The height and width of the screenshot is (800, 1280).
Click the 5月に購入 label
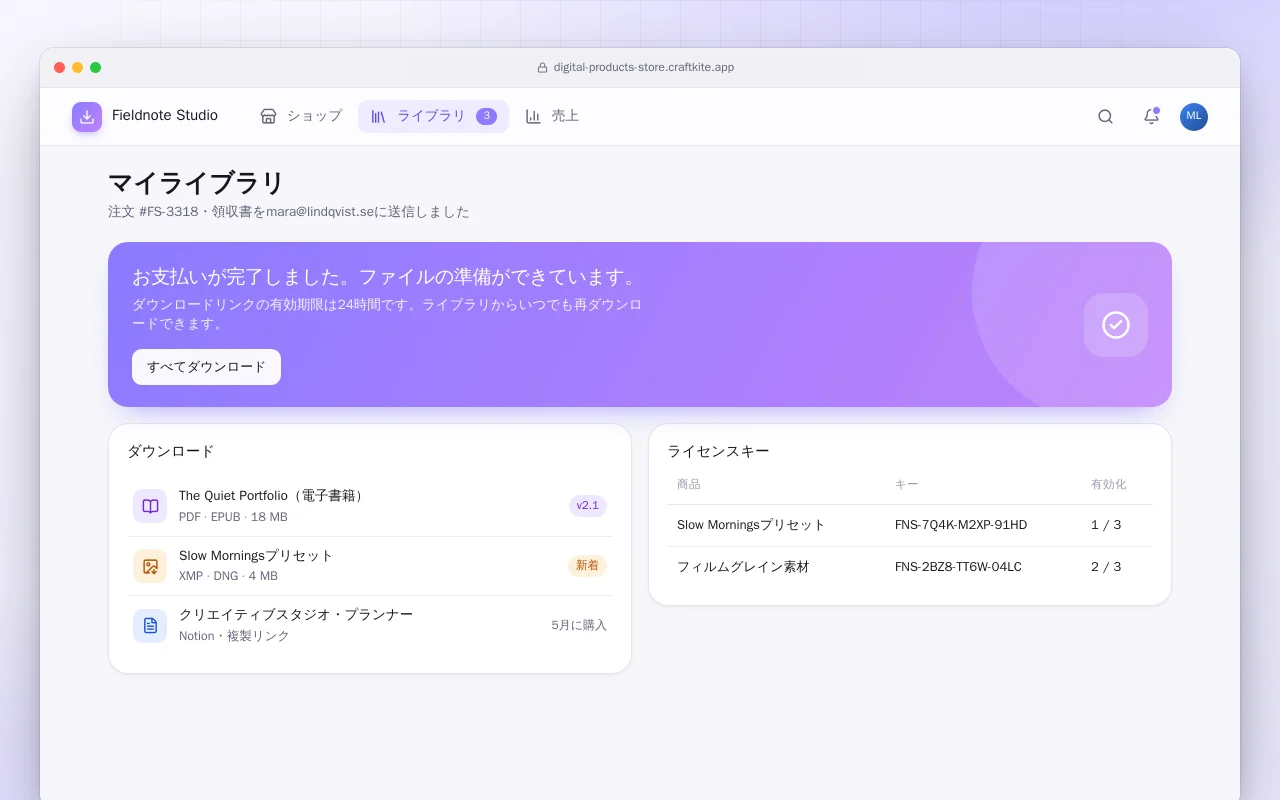tap(579, 626)
